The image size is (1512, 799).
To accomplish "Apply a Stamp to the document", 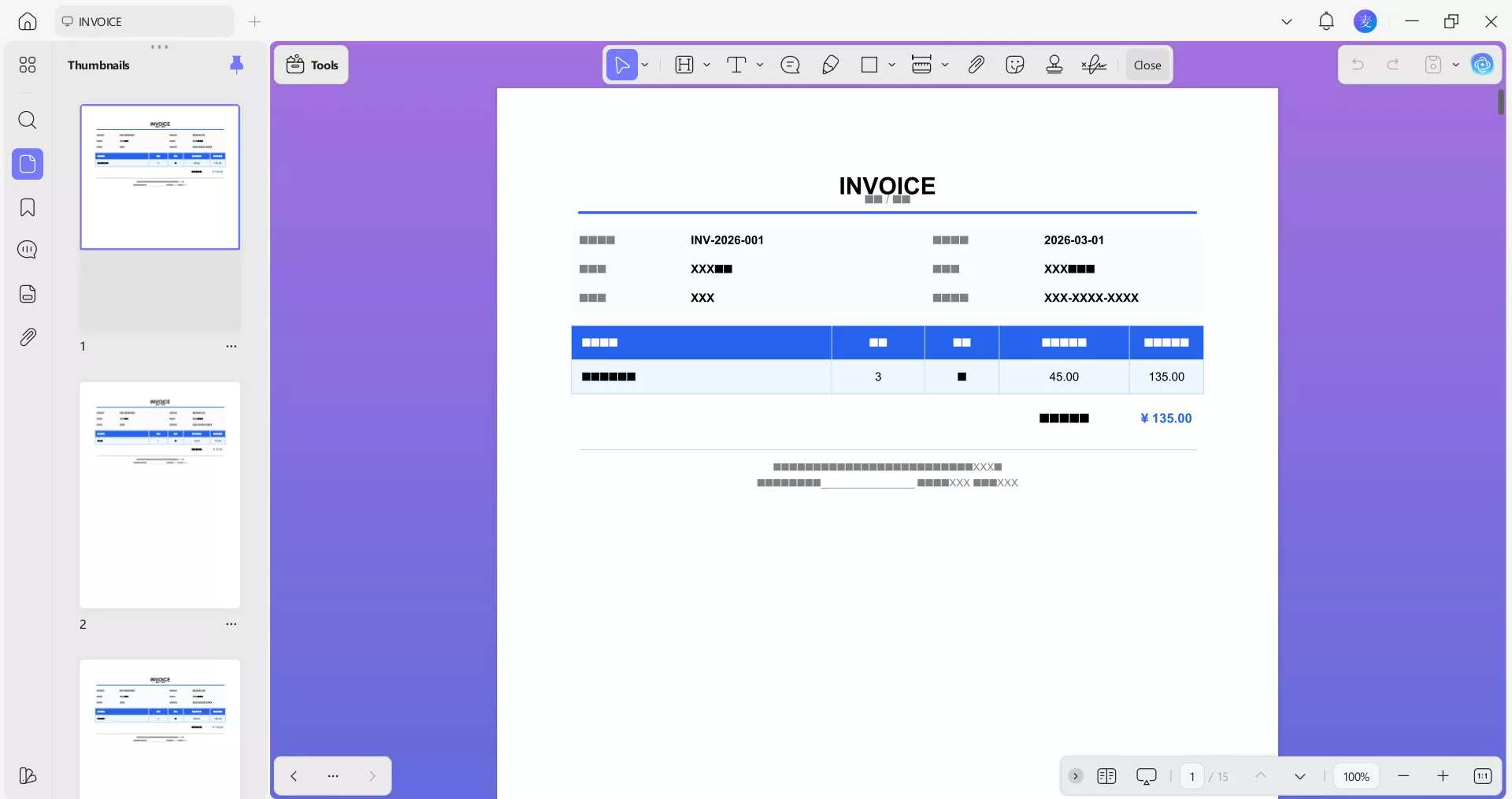I will point(1054,65).
